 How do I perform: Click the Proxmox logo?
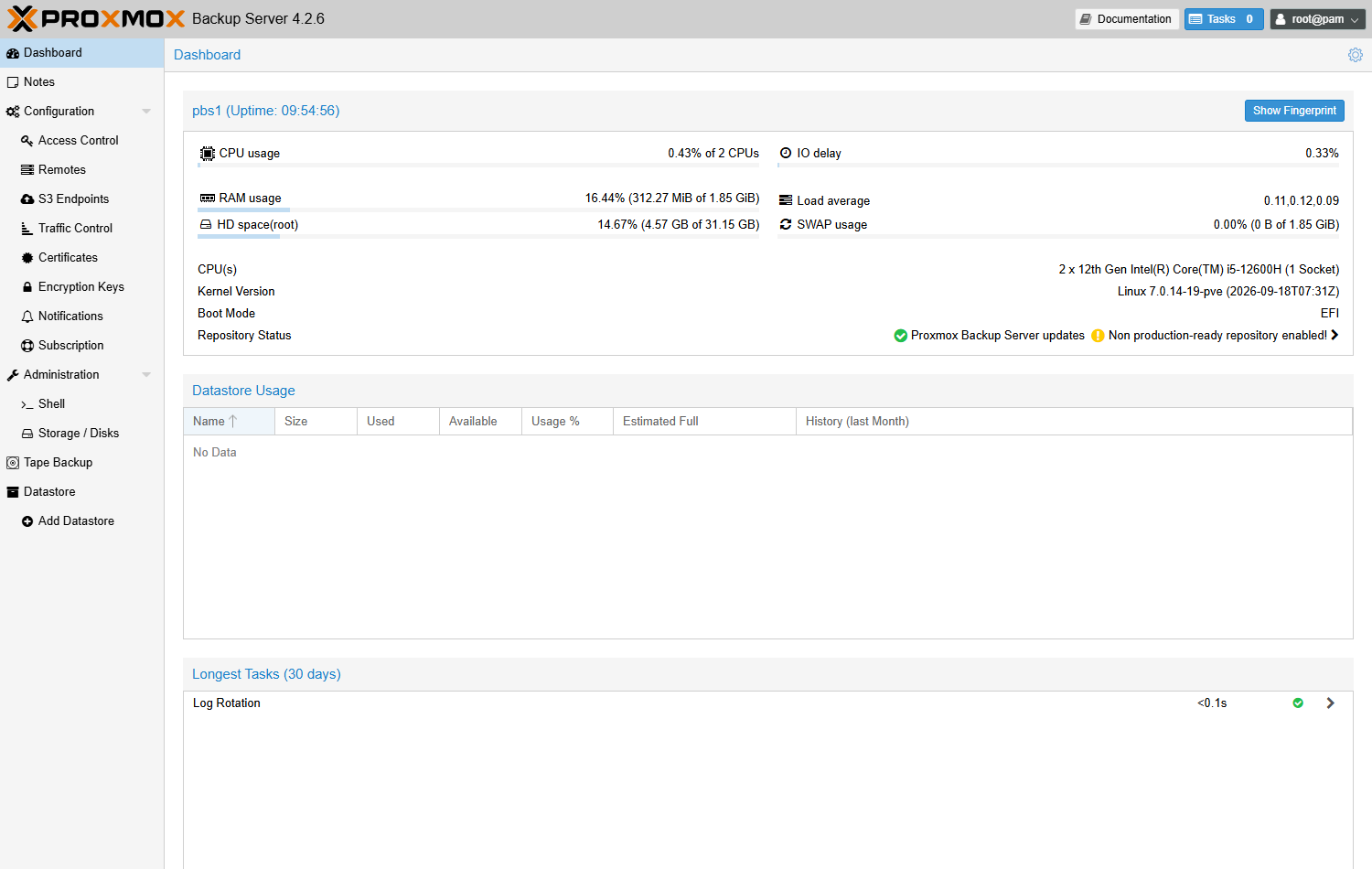click(x=96, y=18)
